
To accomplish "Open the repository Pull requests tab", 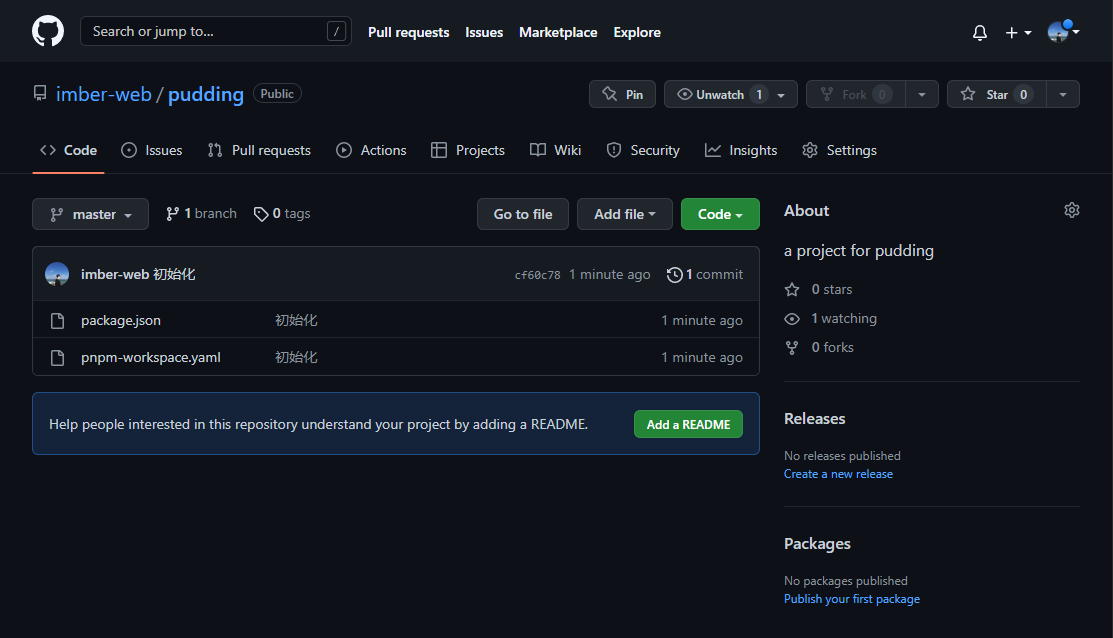I will tap(259, 150).
